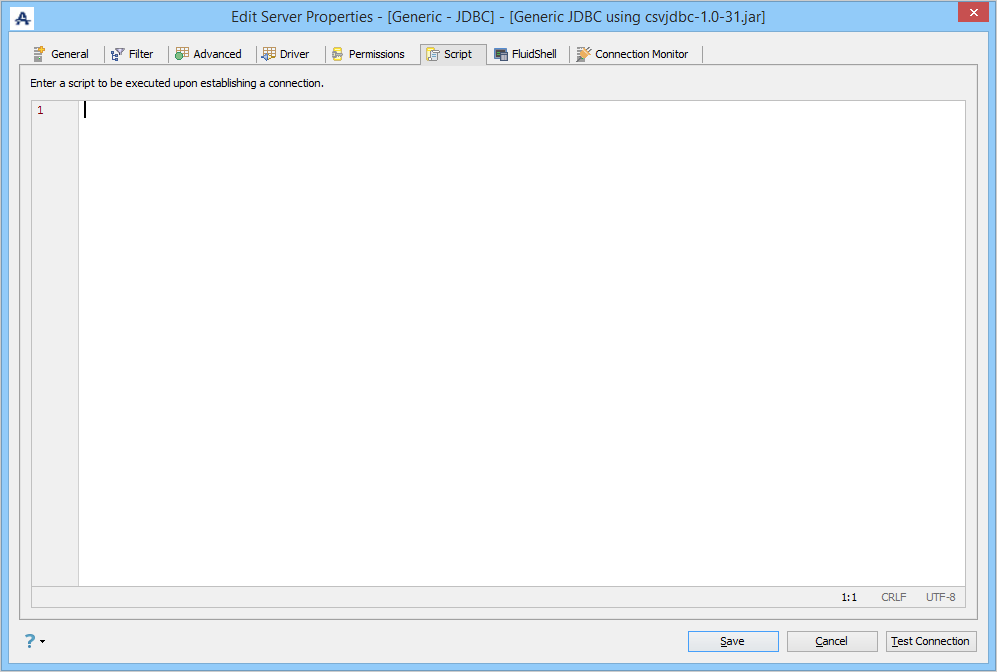Click the 'Enter a script' instruction text
Image resolution: width=997 pixels, height=672 pixels.
pyautogui.click(x=177, y=83)
